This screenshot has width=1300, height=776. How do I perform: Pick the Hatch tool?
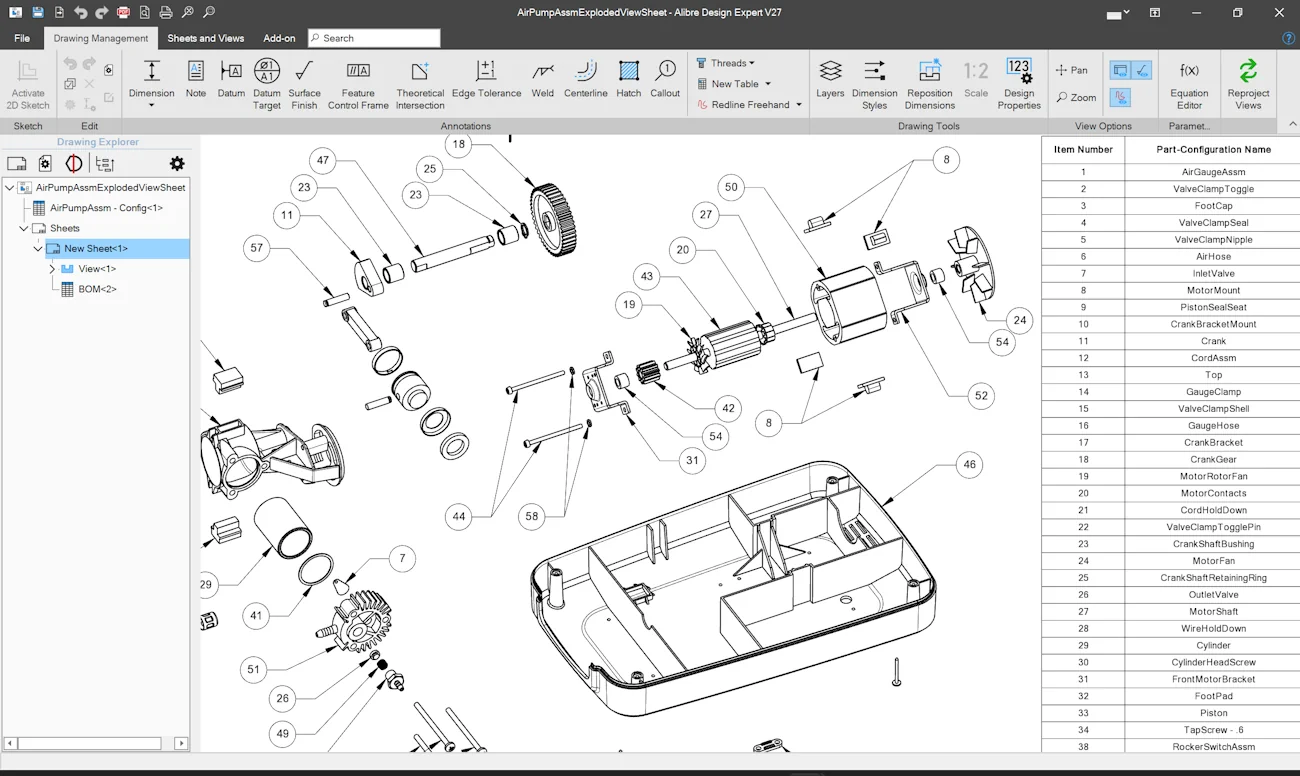[x=629, y=80]
